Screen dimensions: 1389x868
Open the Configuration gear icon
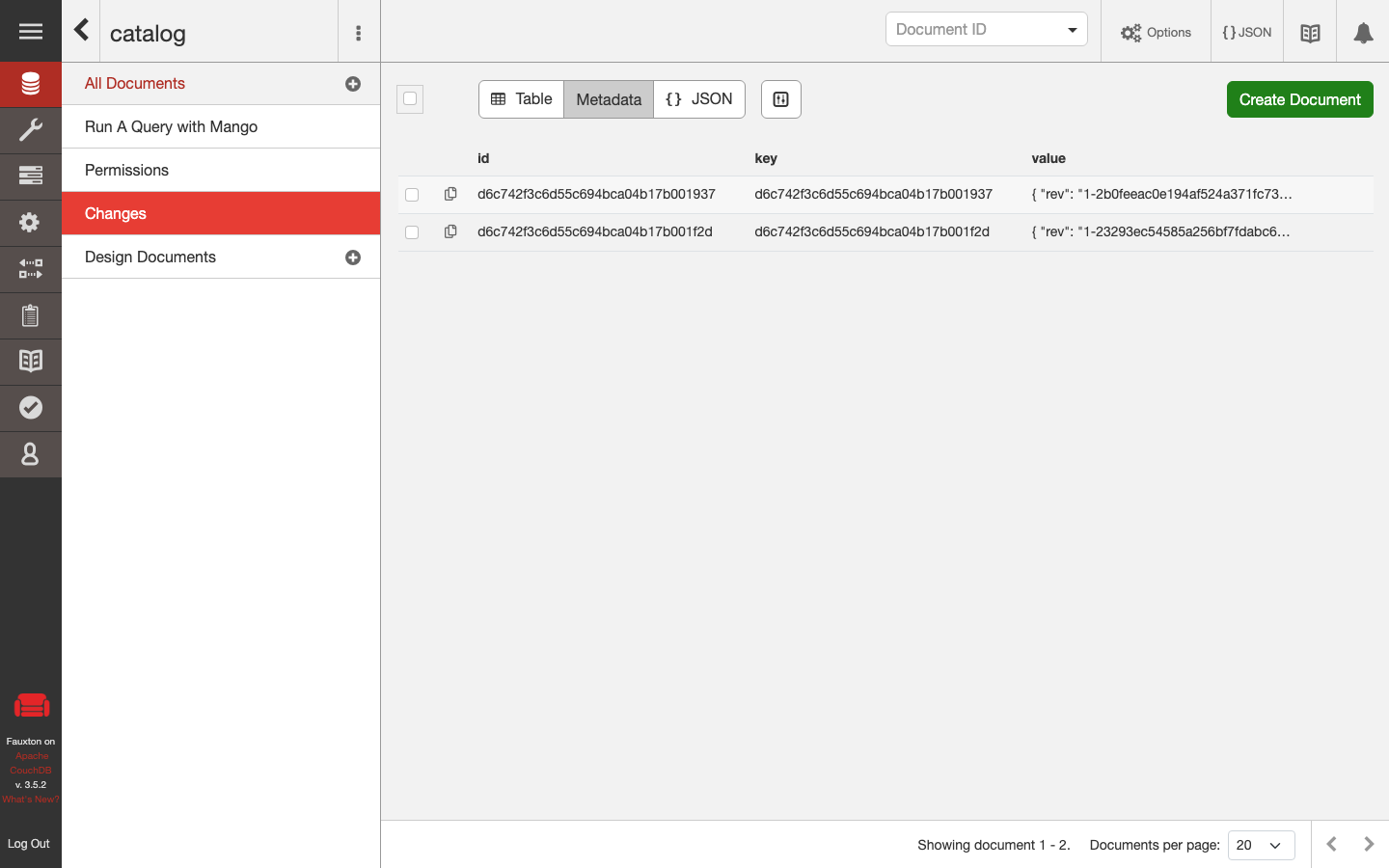(x=31, y=222)
